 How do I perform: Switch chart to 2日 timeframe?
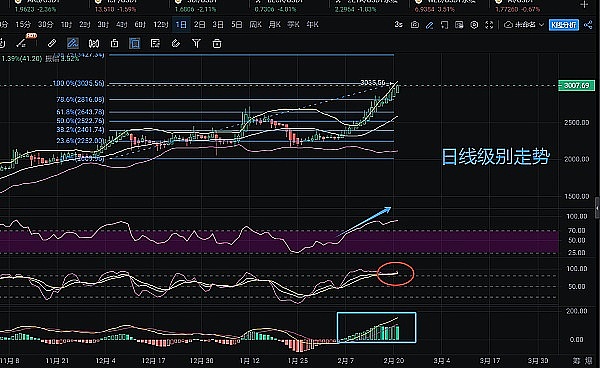pos(199,25)
